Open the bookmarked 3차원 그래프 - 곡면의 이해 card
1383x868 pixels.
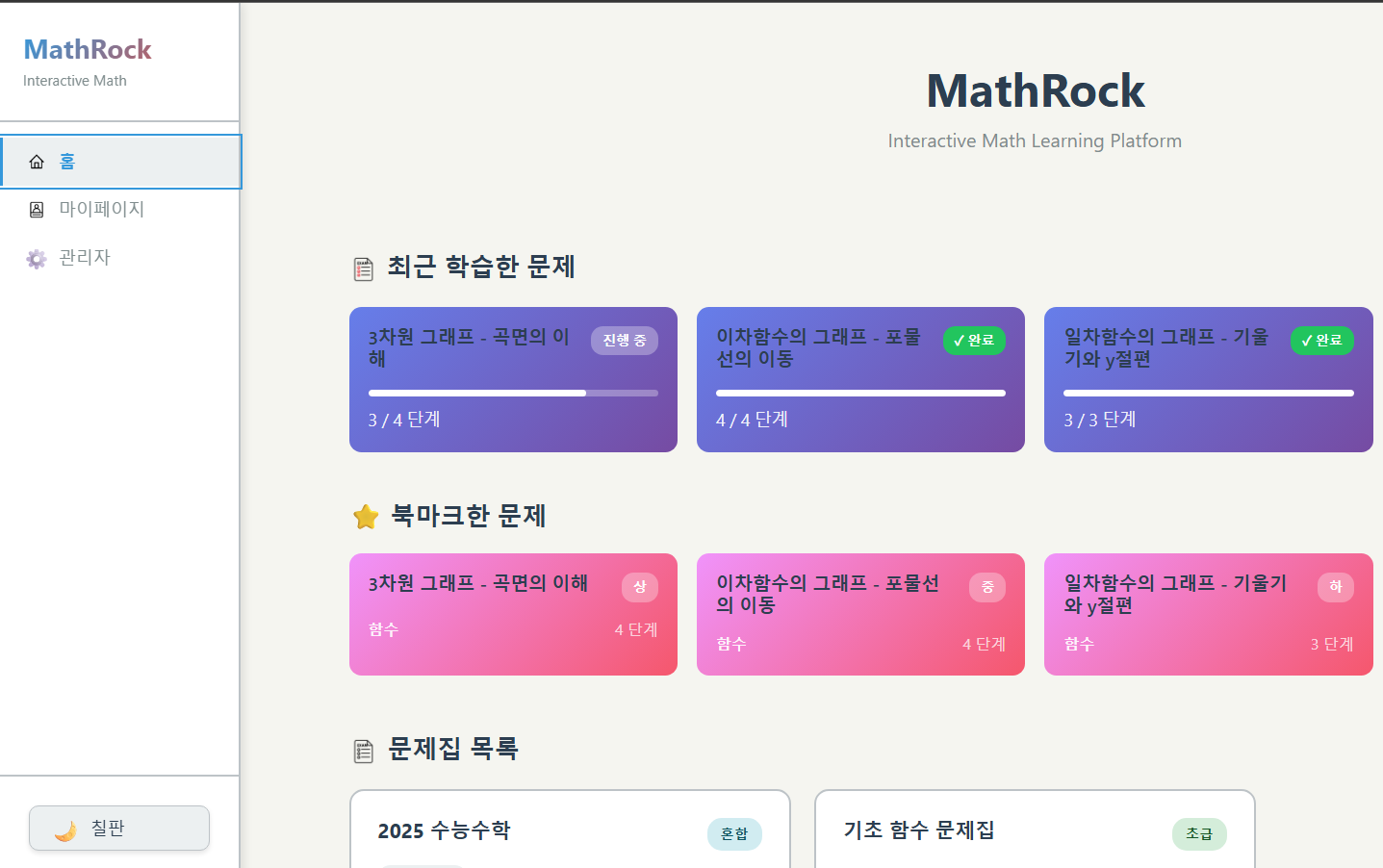click(513, 614)
